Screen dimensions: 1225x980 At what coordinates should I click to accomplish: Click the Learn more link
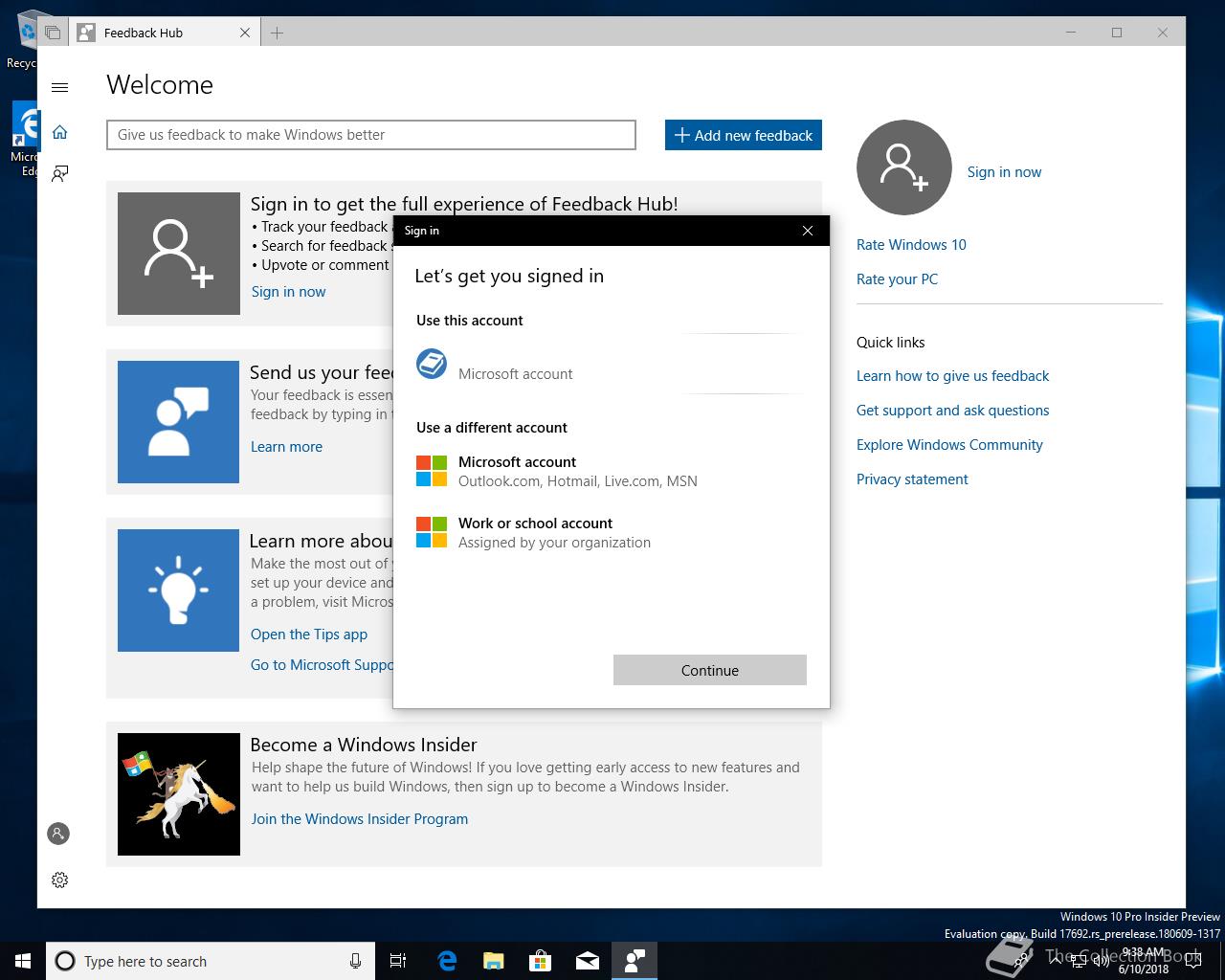(x=286, y=447)
